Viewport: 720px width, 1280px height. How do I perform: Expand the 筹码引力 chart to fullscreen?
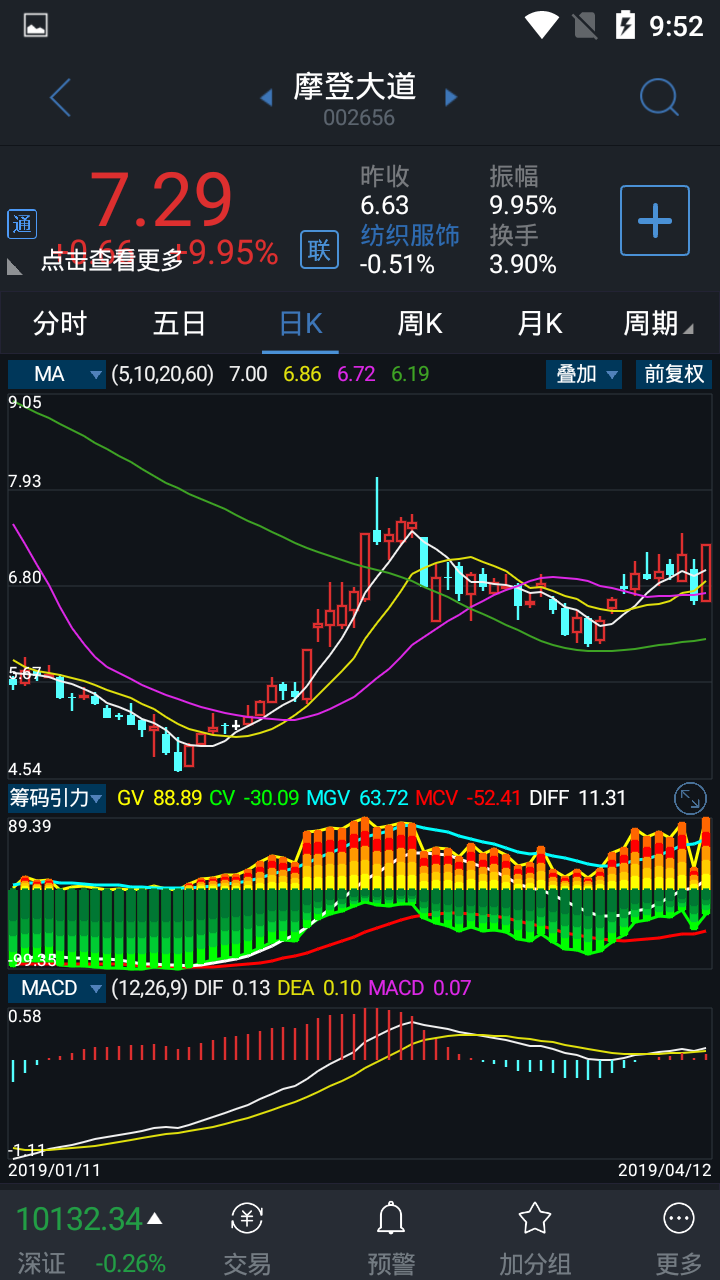coord(690,798)
